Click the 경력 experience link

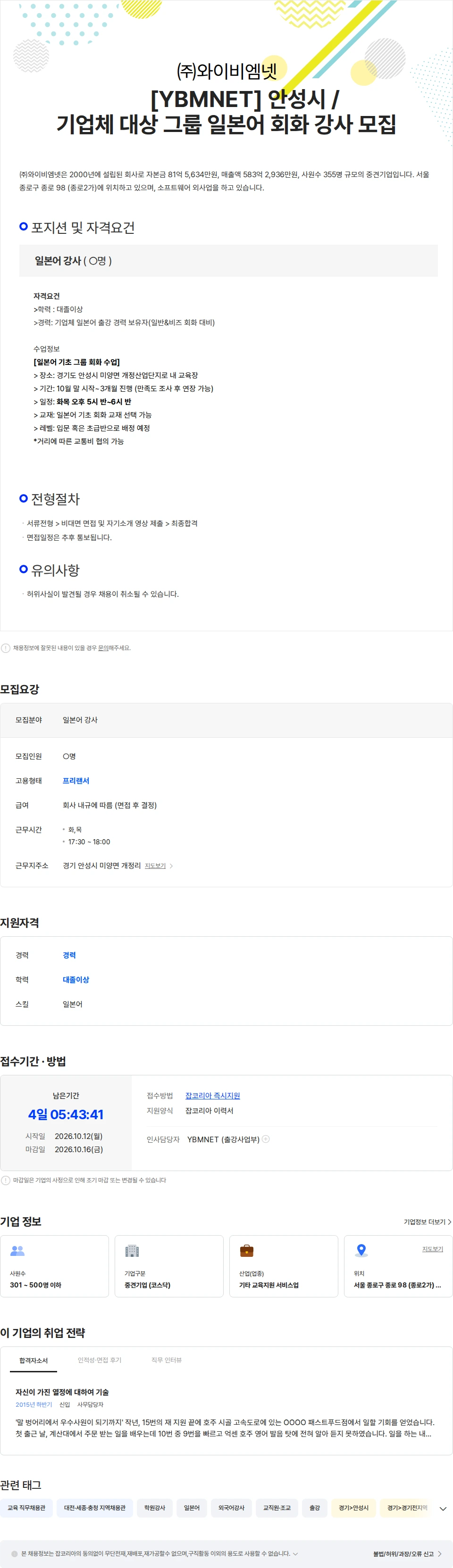pos(69,955)
